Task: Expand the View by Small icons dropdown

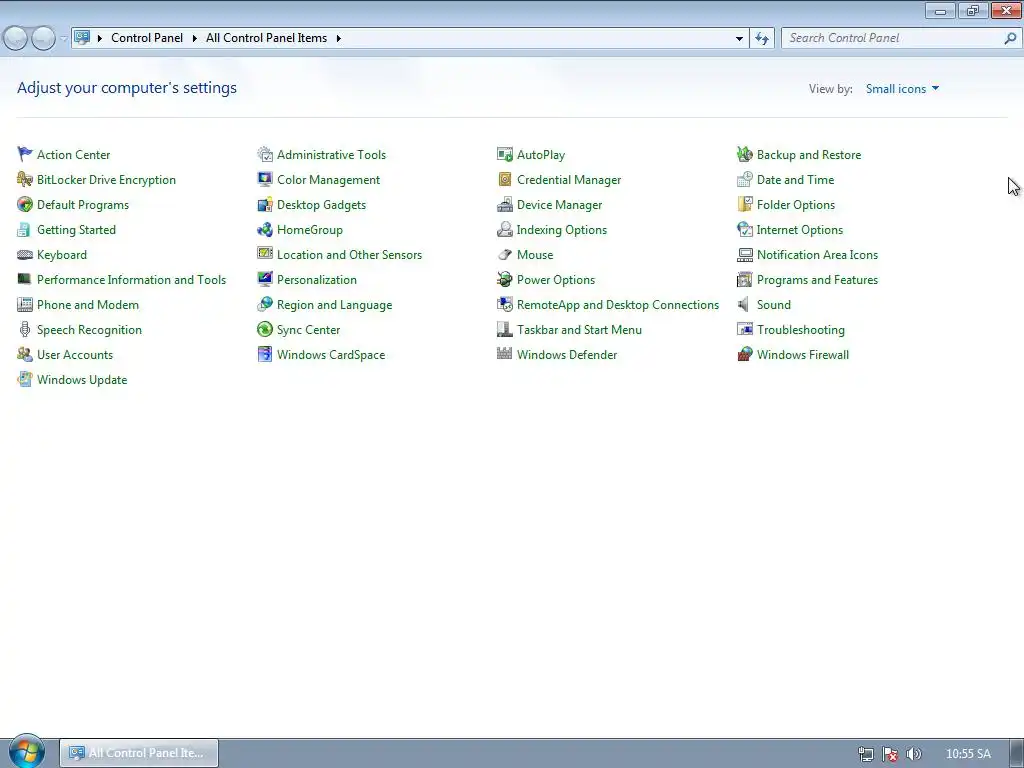Action: pyautogui.click(x=902, y=89)
